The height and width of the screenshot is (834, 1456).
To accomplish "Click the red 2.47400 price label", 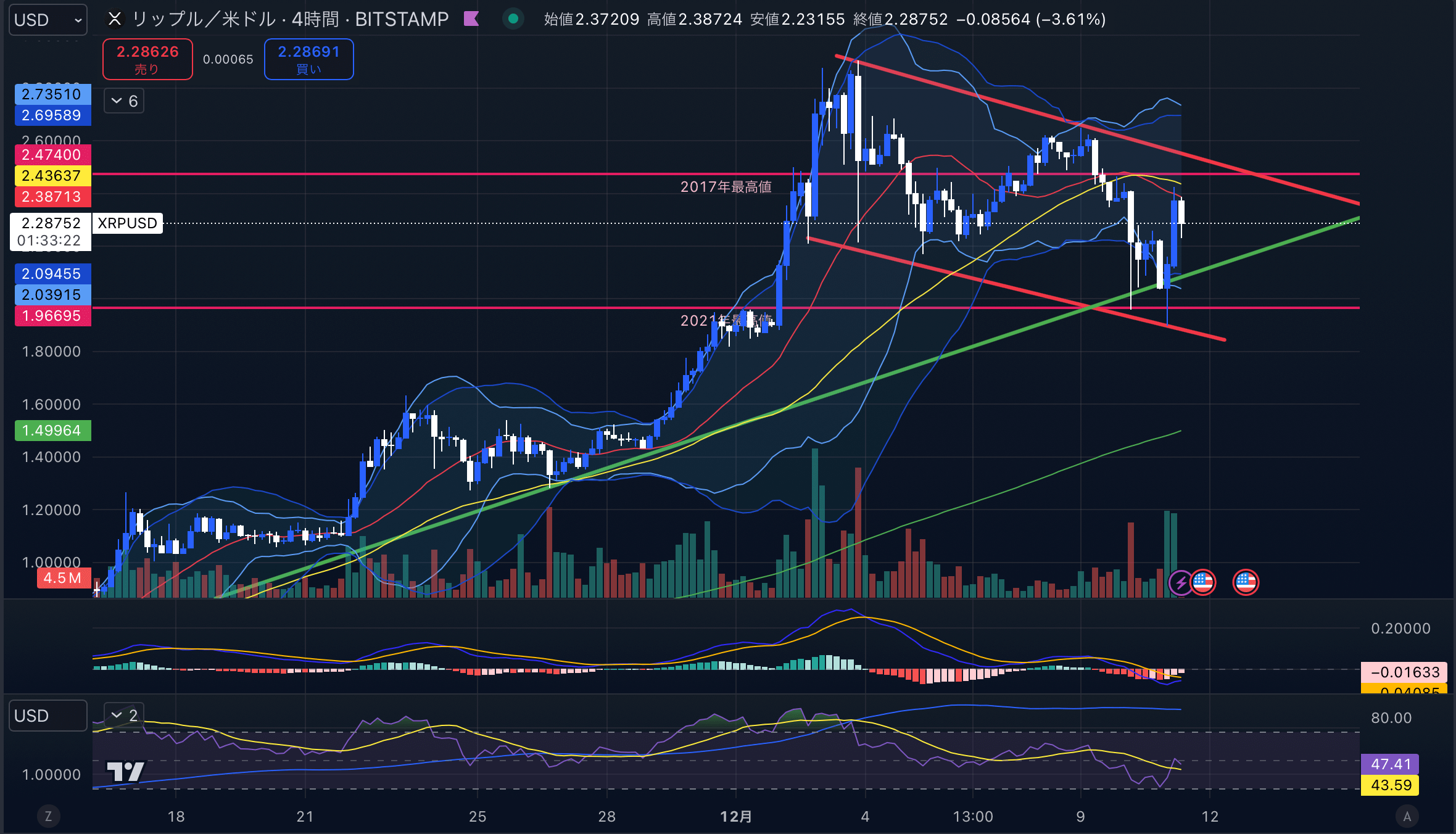I will [52, 155].
